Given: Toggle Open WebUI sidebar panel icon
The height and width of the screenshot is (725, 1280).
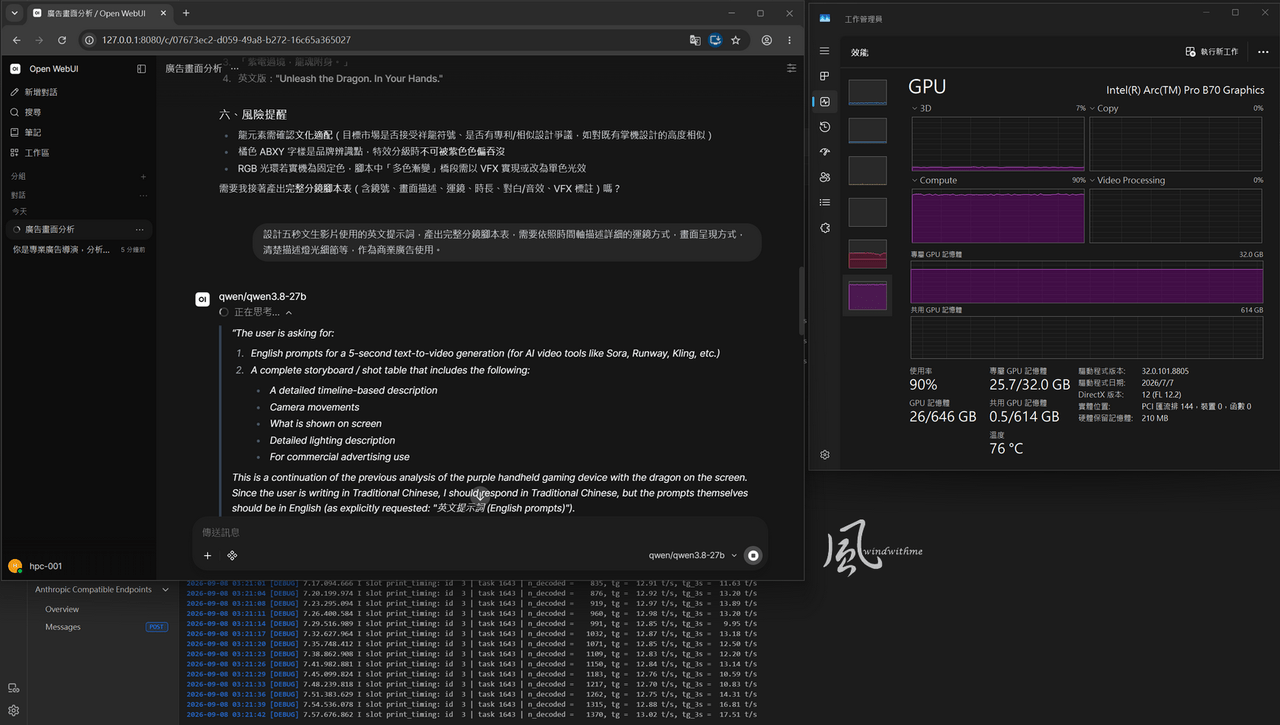Looking at the screenshot, I should pyautogui.click(x=141, y=69).
